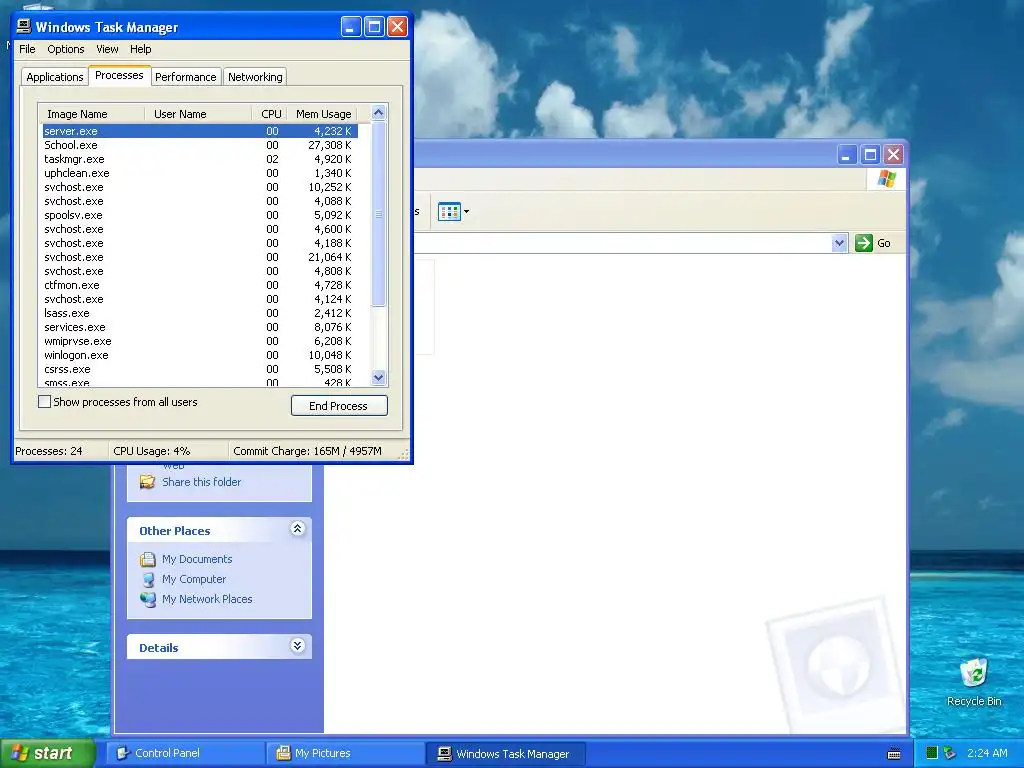Click the Commit Charge status bar entry
1024x768 pixels.
coord(307,451)
